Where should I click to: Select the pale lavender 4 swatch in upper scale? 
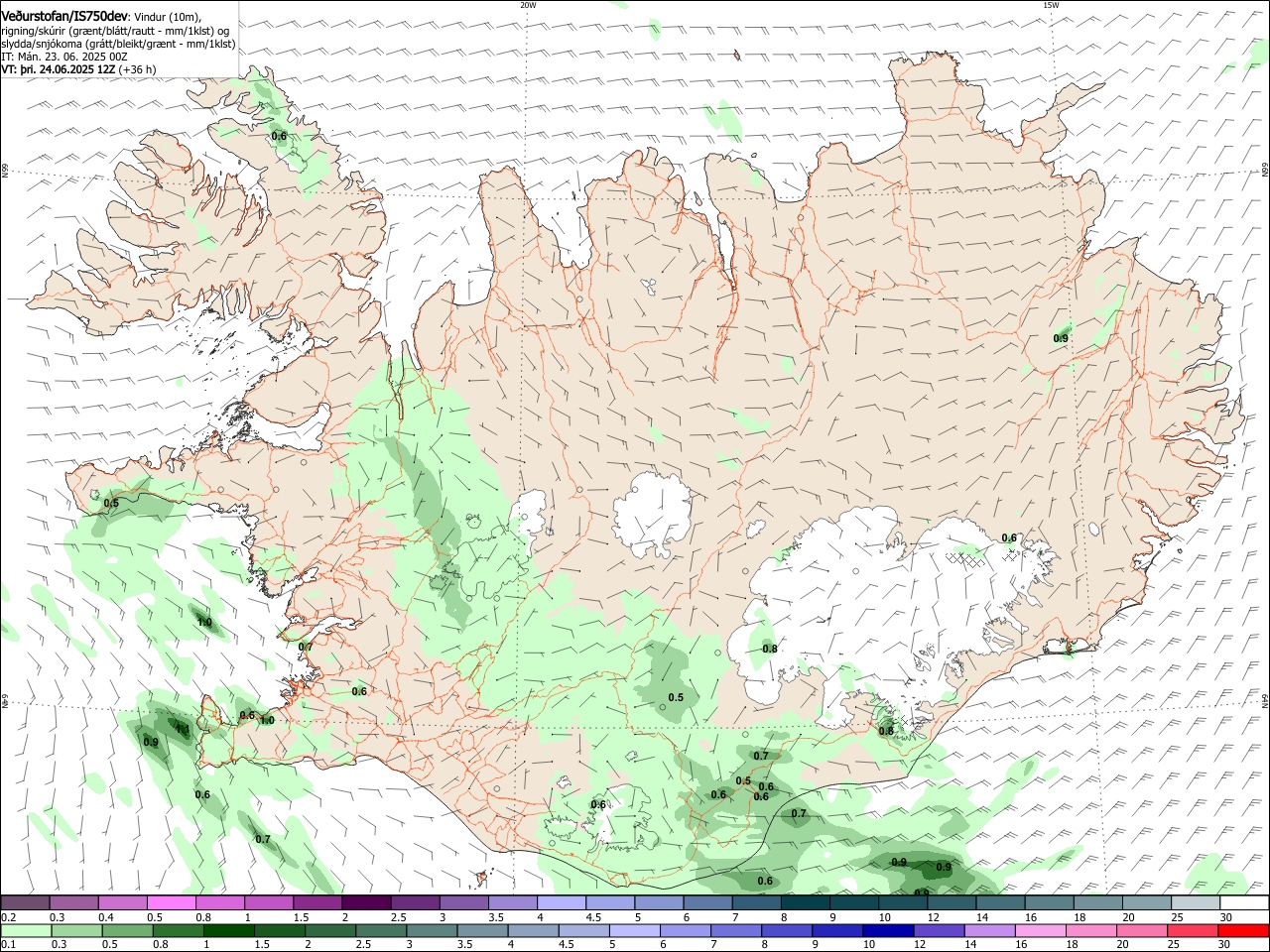click(562, 903)
